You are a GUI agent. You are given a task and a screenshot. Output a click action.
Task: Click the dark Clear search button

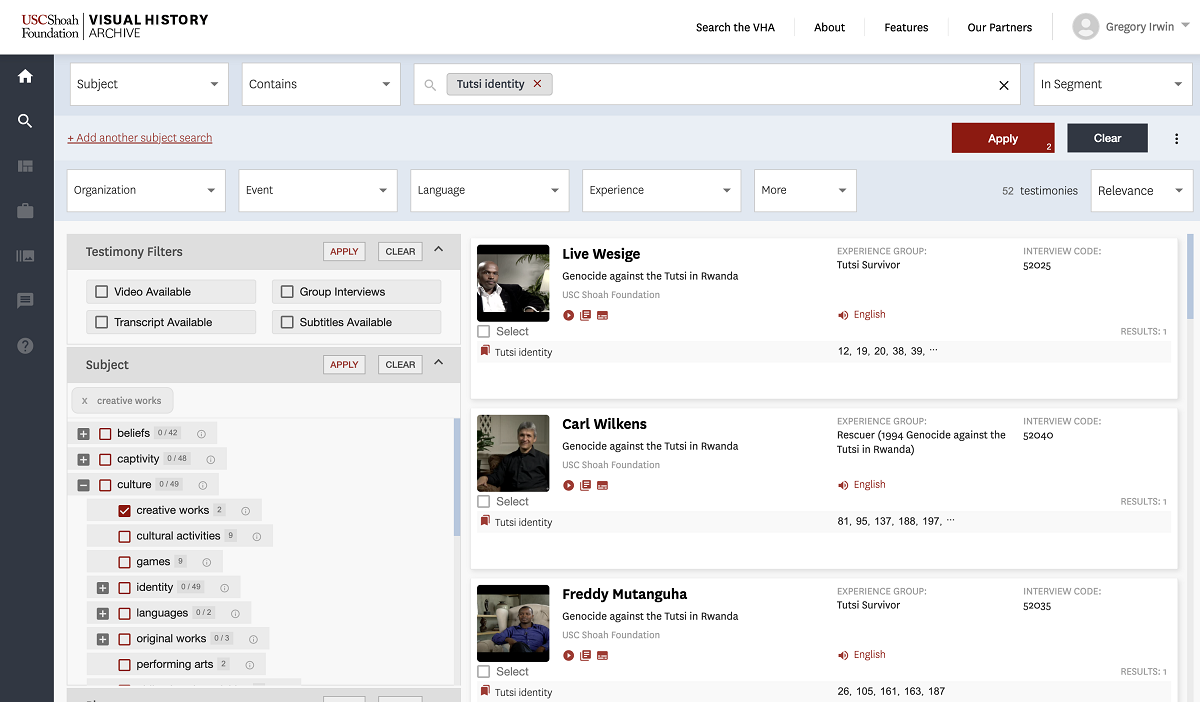[1107, 139]
